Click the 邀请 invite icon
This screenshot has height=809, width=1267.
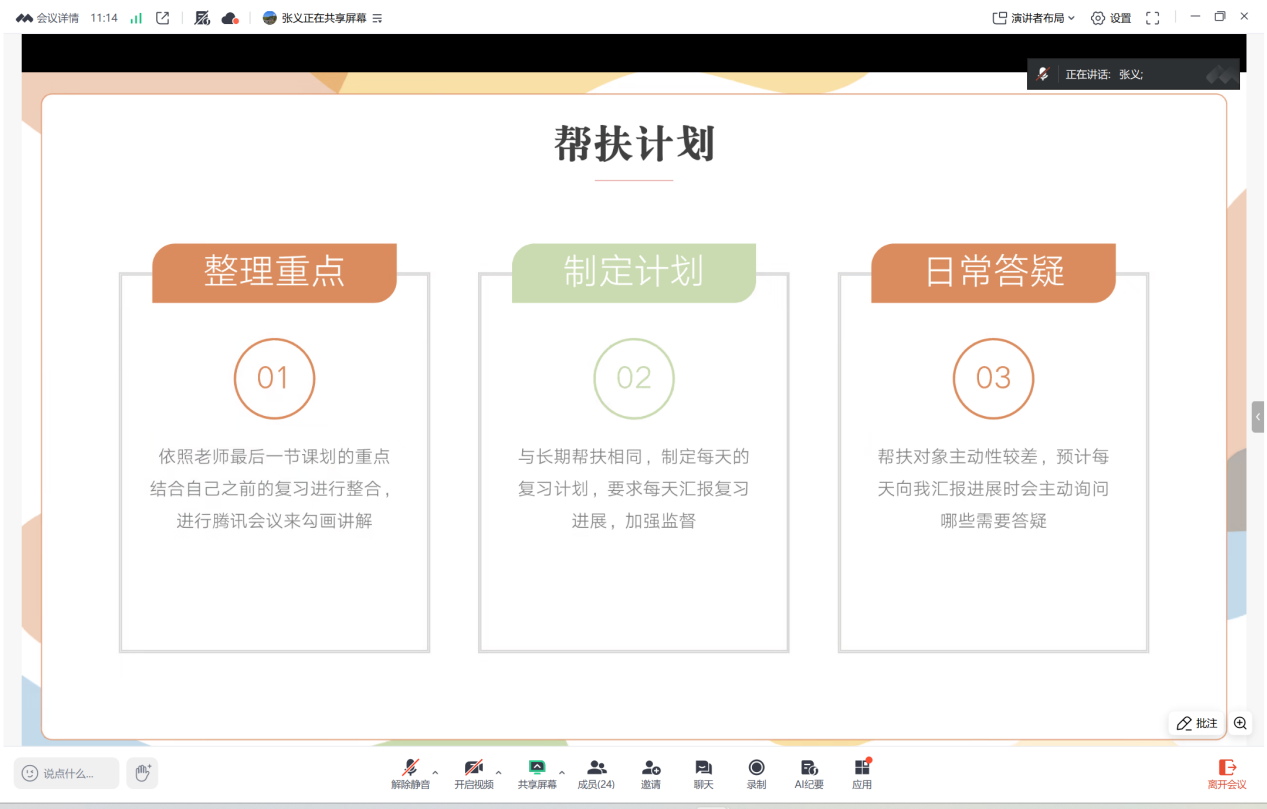(650, 773)
